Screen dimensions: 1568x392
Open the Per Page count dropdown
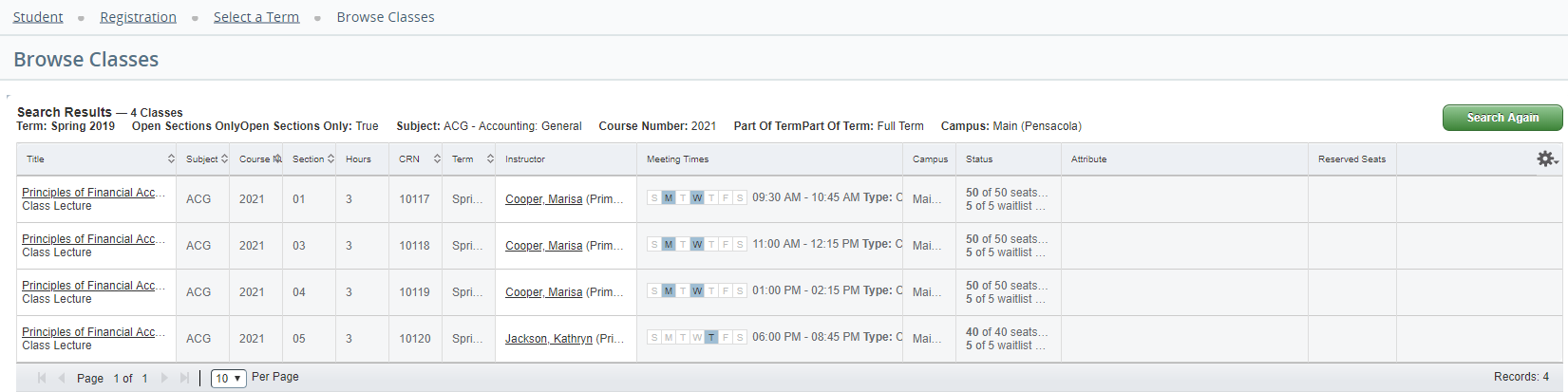(229, 378)
